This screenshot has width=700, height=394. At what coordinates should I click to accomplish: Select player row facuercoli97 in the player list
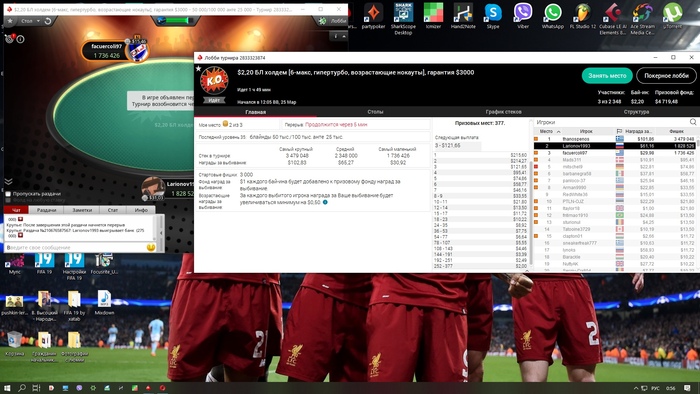[615, 153]
